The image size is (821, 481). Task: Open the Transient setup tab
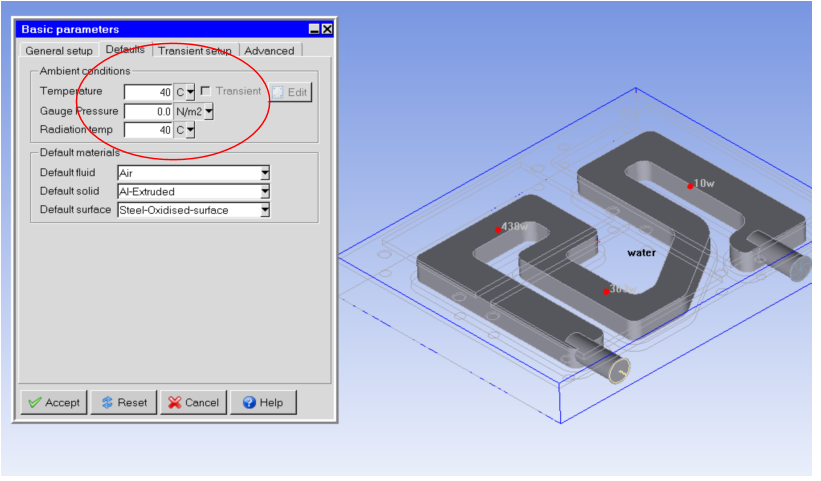pyautogui.click(x=194, y=51)
